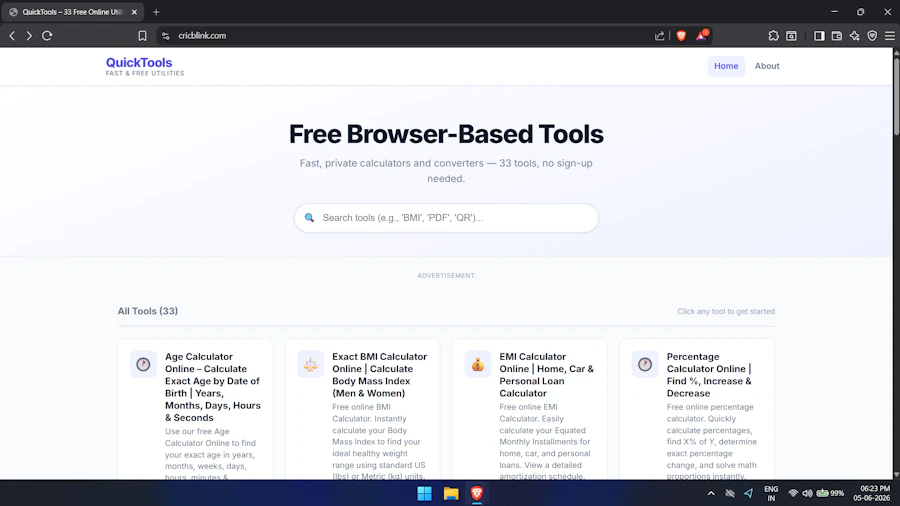Open Brave Rewards triangle icon
Image resolution: width=900 pixels, height=506 pixels.
702,36
